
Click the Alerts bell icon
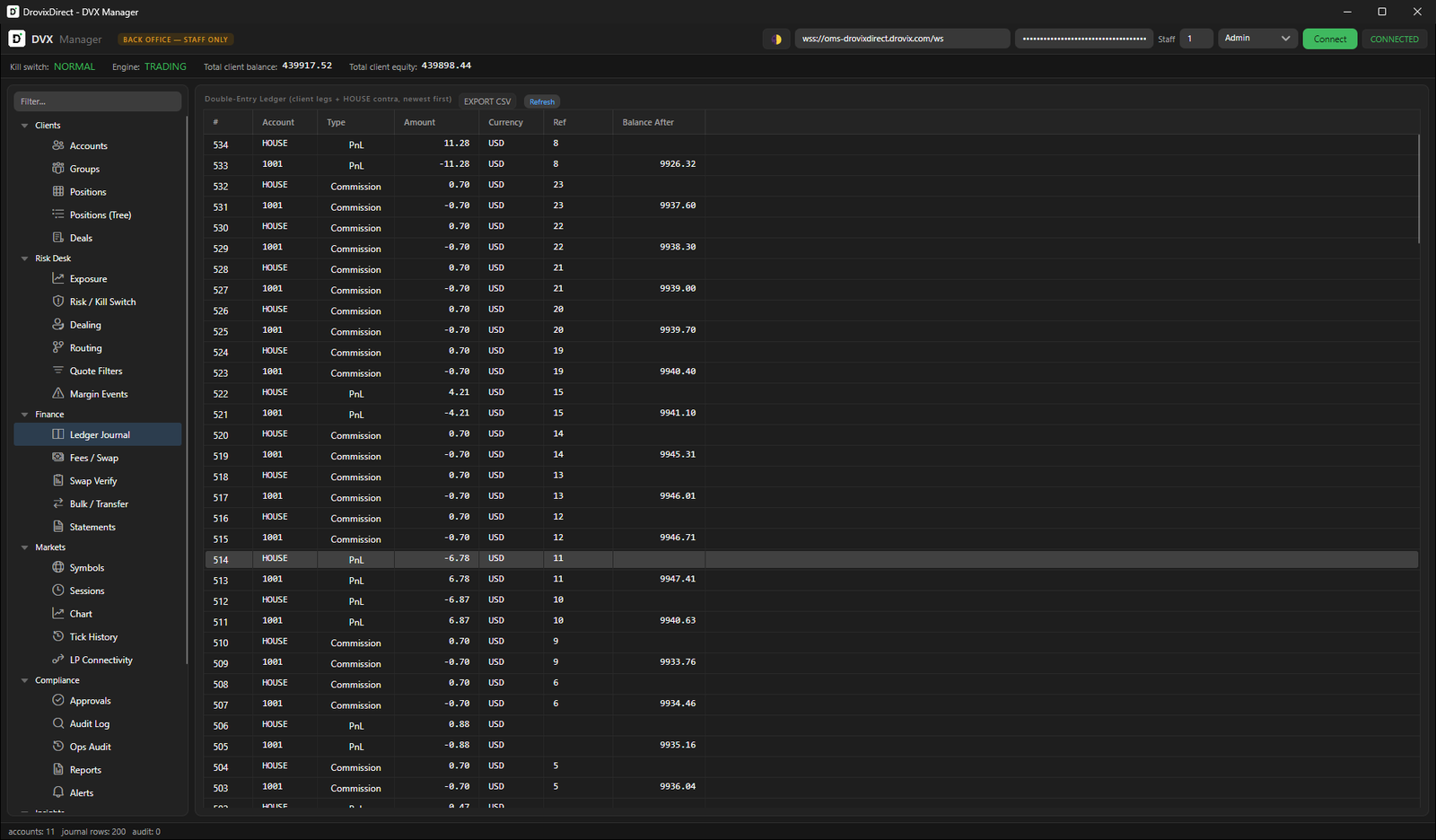click(x=58, y=792)
